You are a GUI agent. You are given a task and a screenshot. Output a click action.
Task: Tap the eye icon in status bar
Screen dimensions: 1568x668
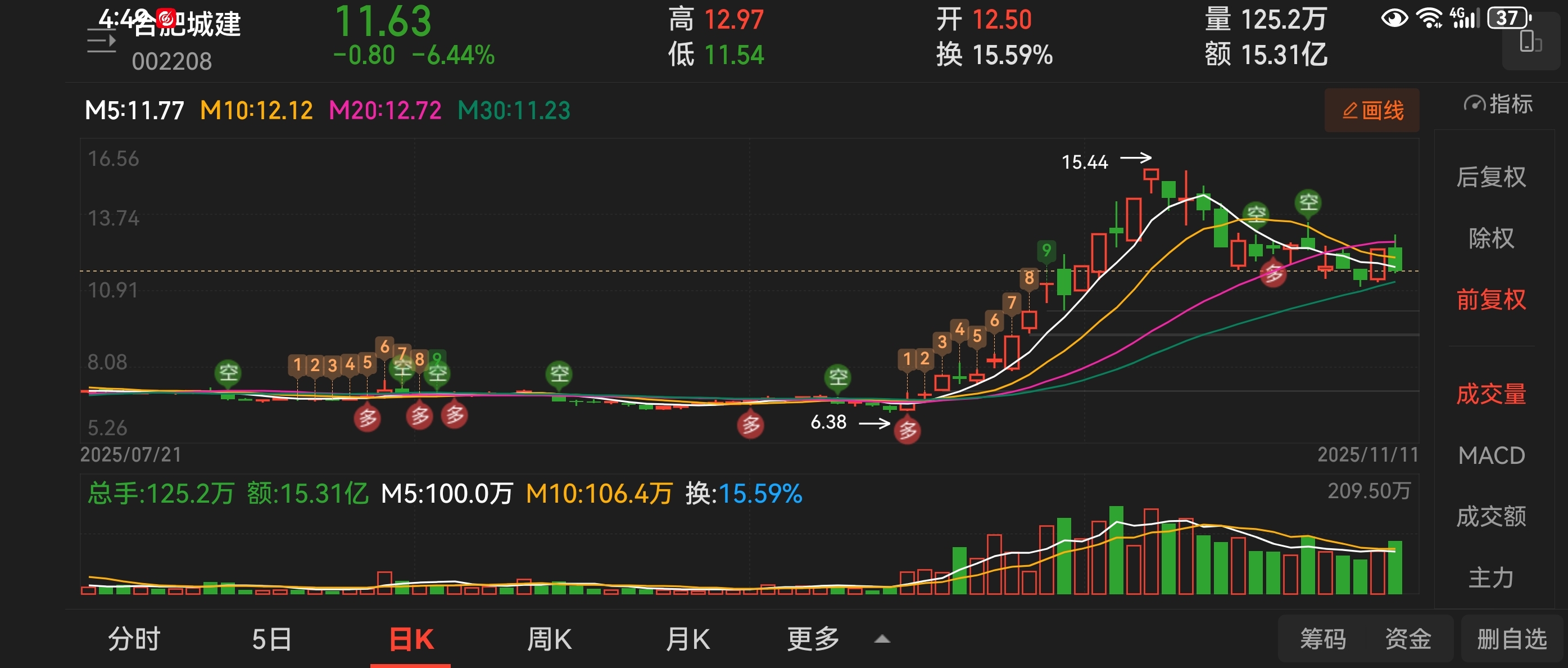pos(1394,18)
